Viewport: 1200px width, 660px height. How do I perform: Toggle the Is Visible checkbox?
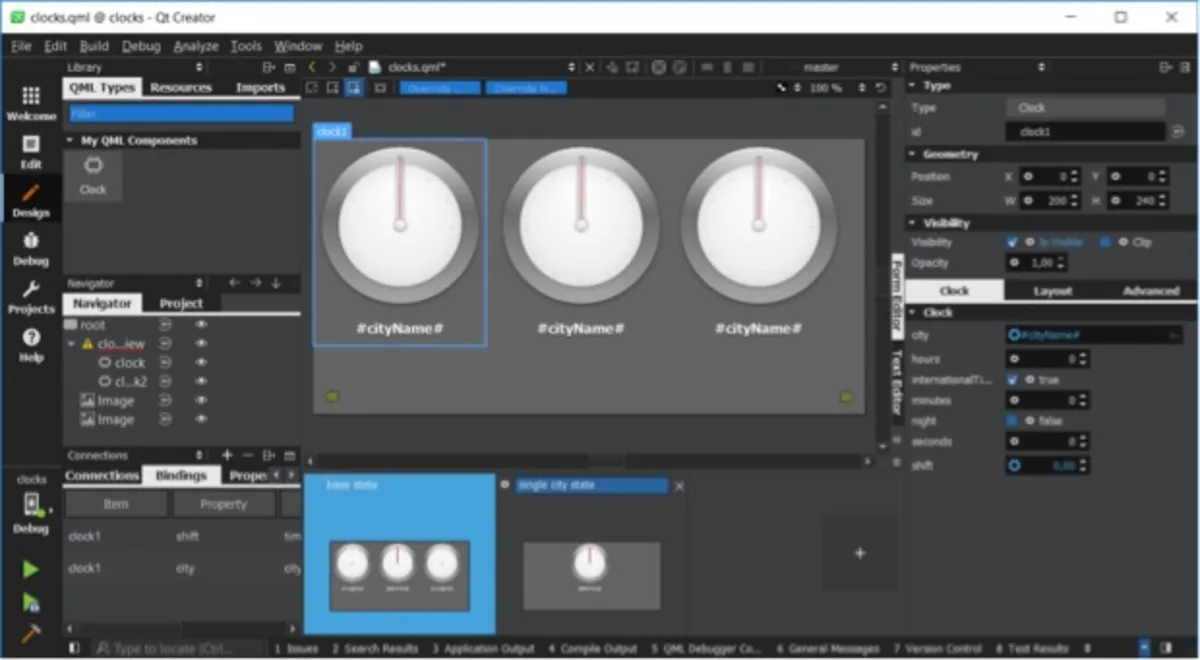1012,242
